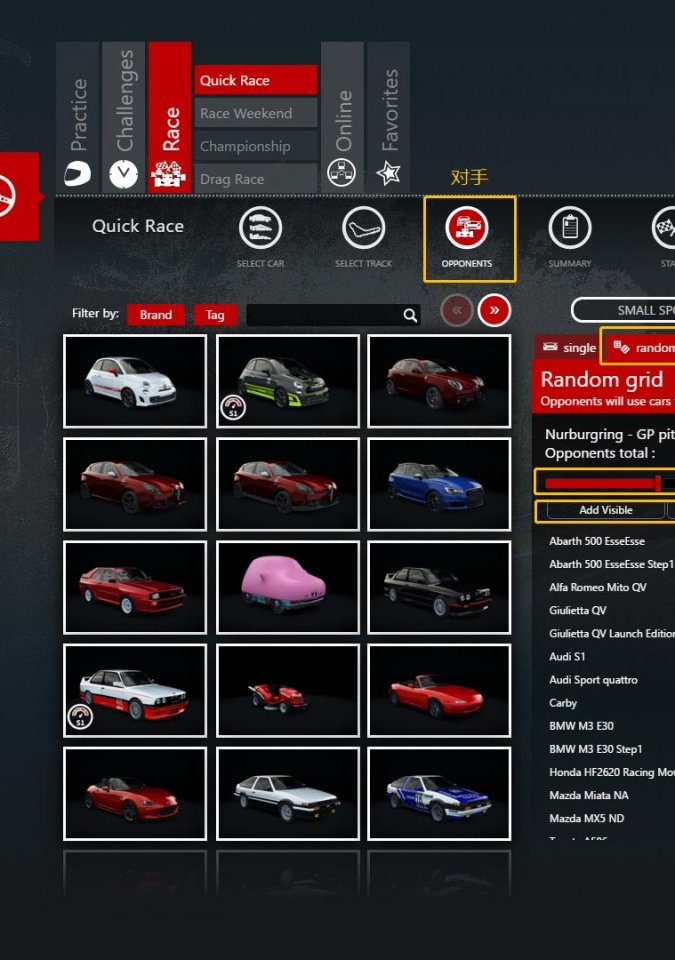Select Honda racing mower thumbnail

(x=288, y=690)
